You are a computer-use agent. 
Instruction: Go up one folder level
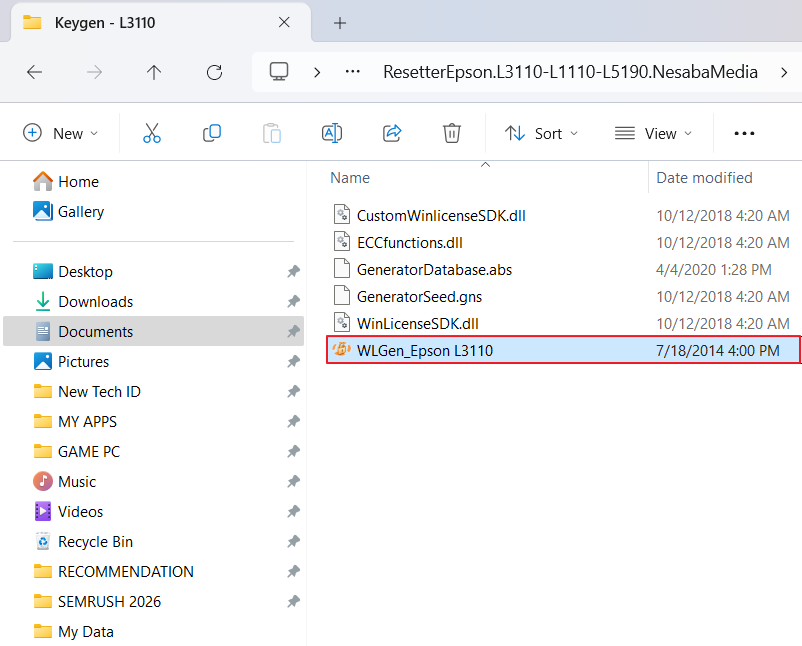154,72
